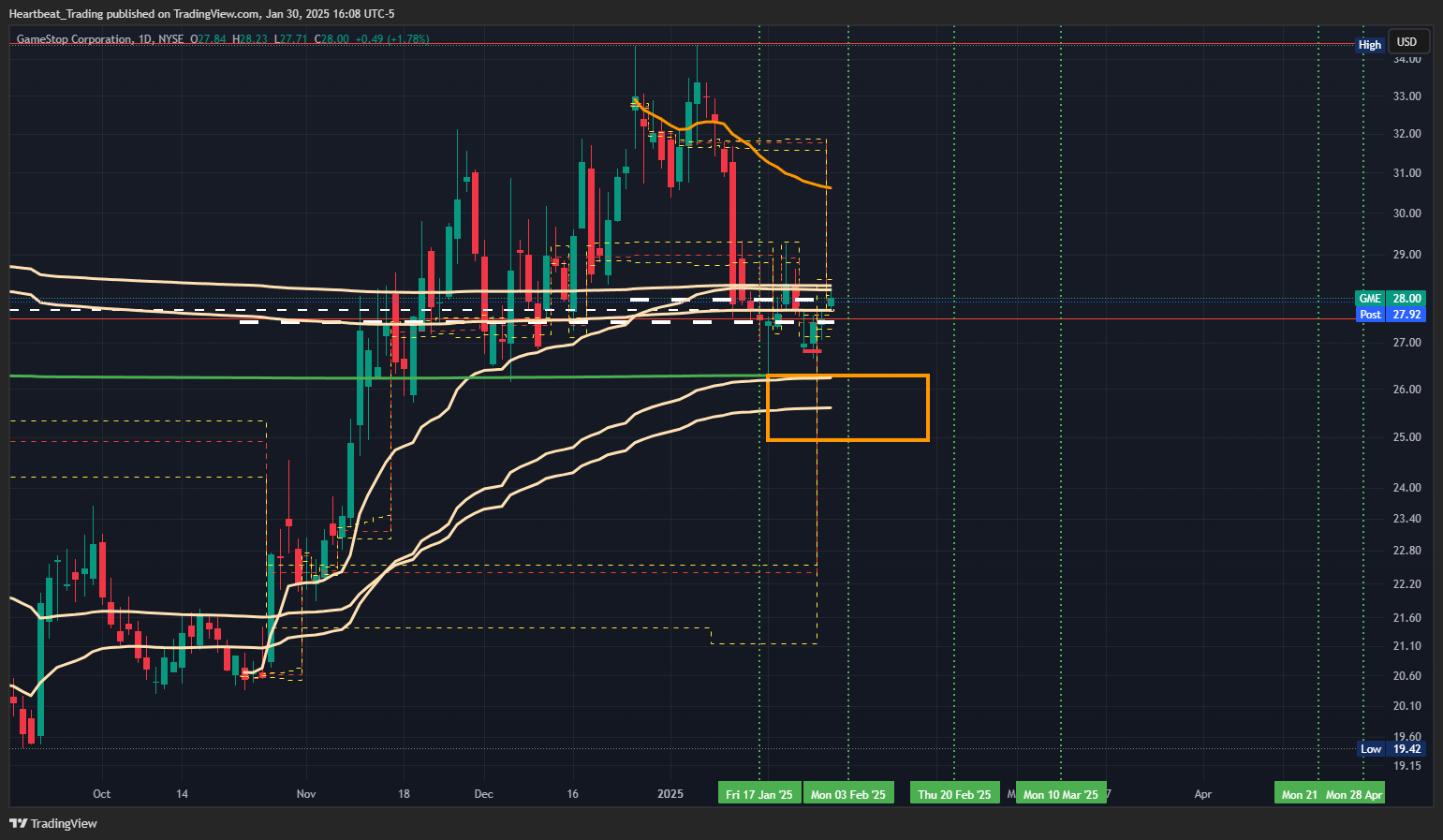This screenshot has height=840, width=1443.
Task: Click 25.00 on the price scale
Action: point(1407,437)
